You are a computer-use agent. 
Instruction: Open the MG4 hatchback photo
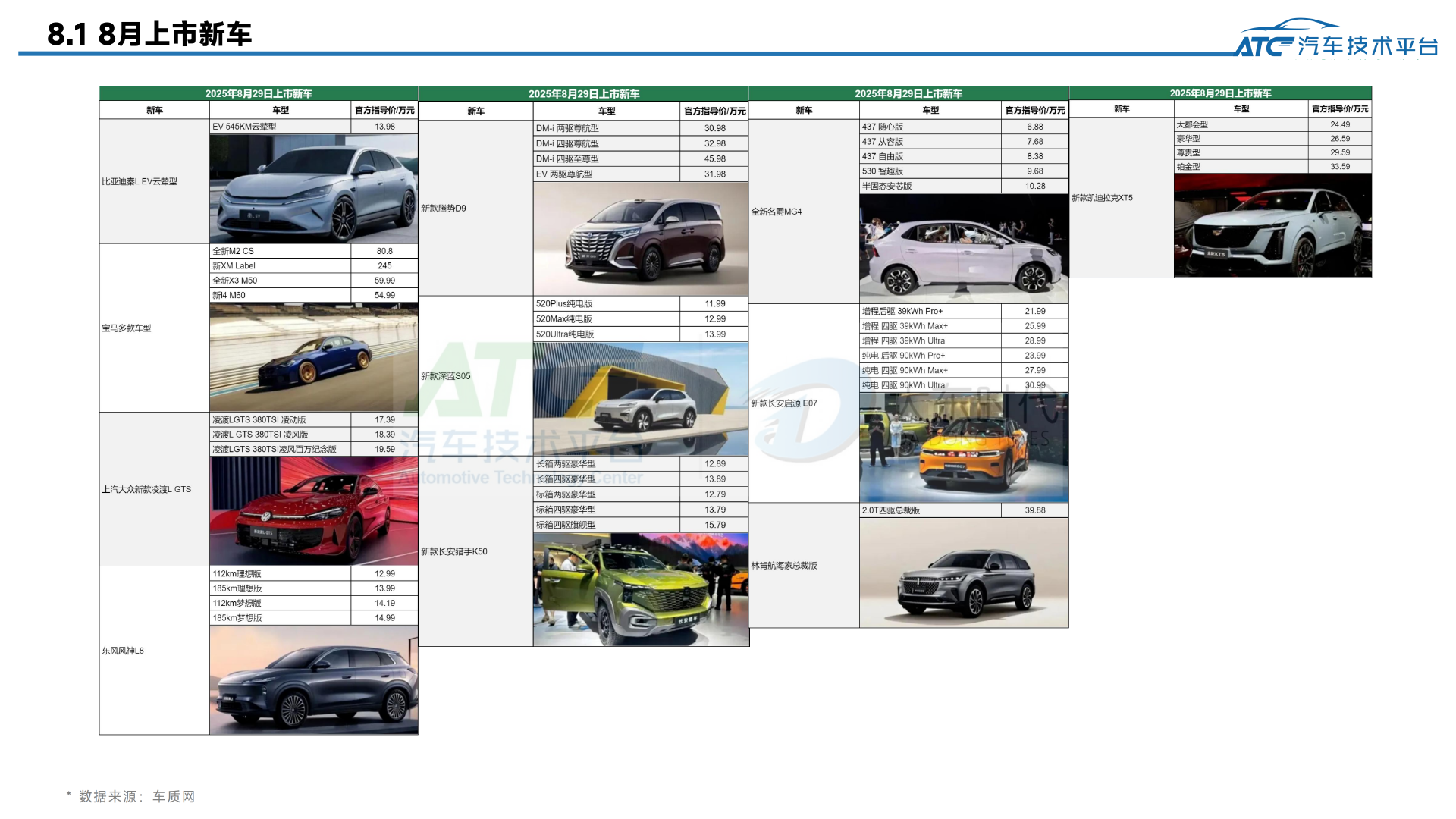click(963, 249)
